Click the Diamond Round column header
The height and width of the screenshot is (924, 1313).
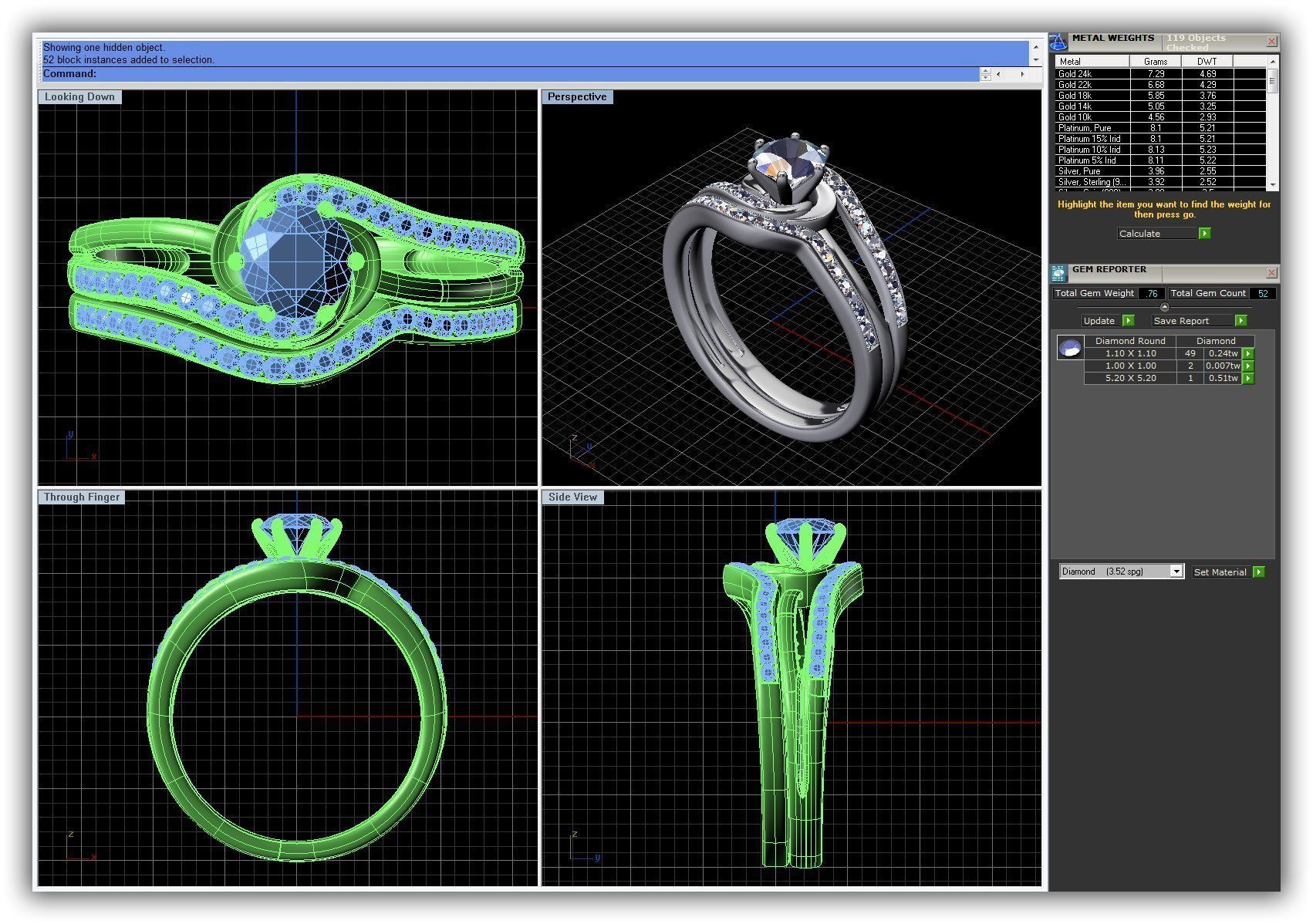[x=1130, y=340]
